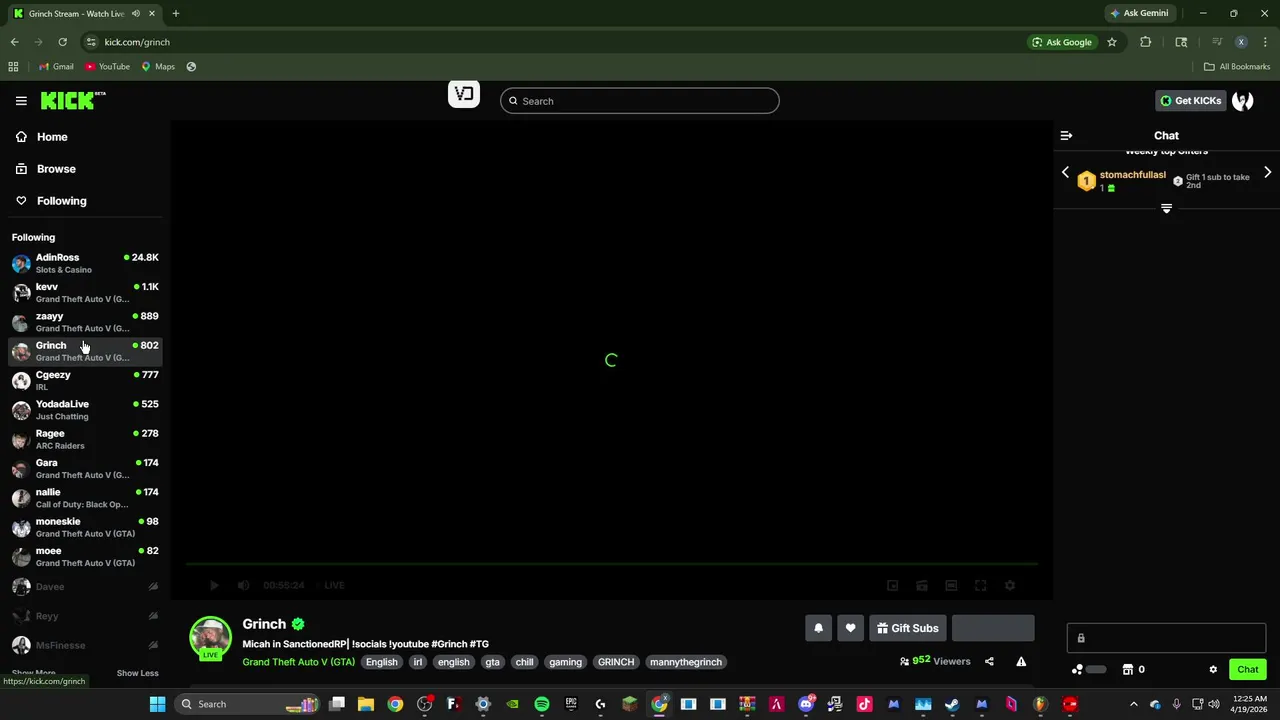Image resolution: width=1280 pixels, height=720 pixels.
Task: Click the locked chat message input
Action: [x=1166, y=638]
